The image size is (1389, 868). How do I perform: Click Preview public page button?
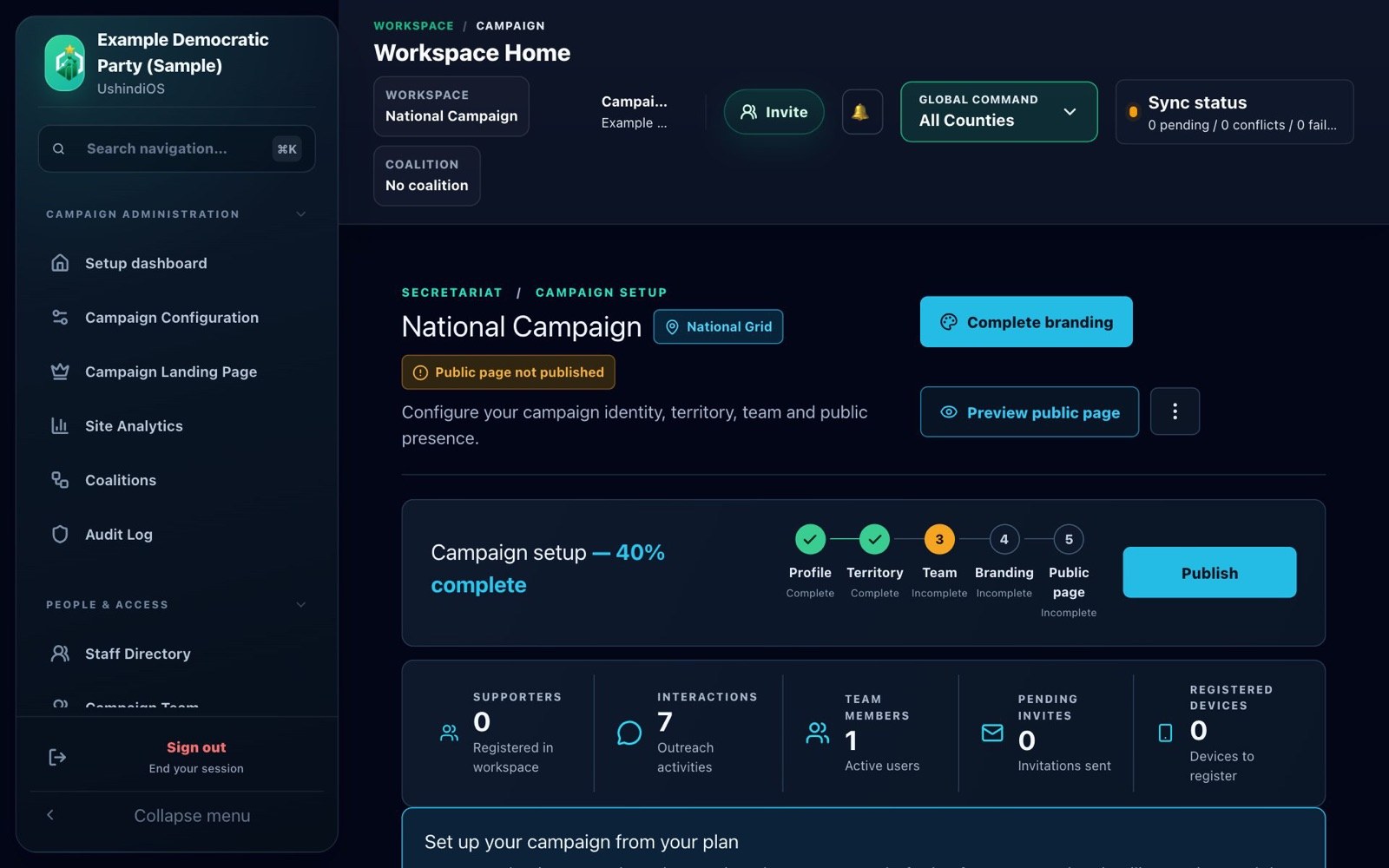click(1030, 412)
